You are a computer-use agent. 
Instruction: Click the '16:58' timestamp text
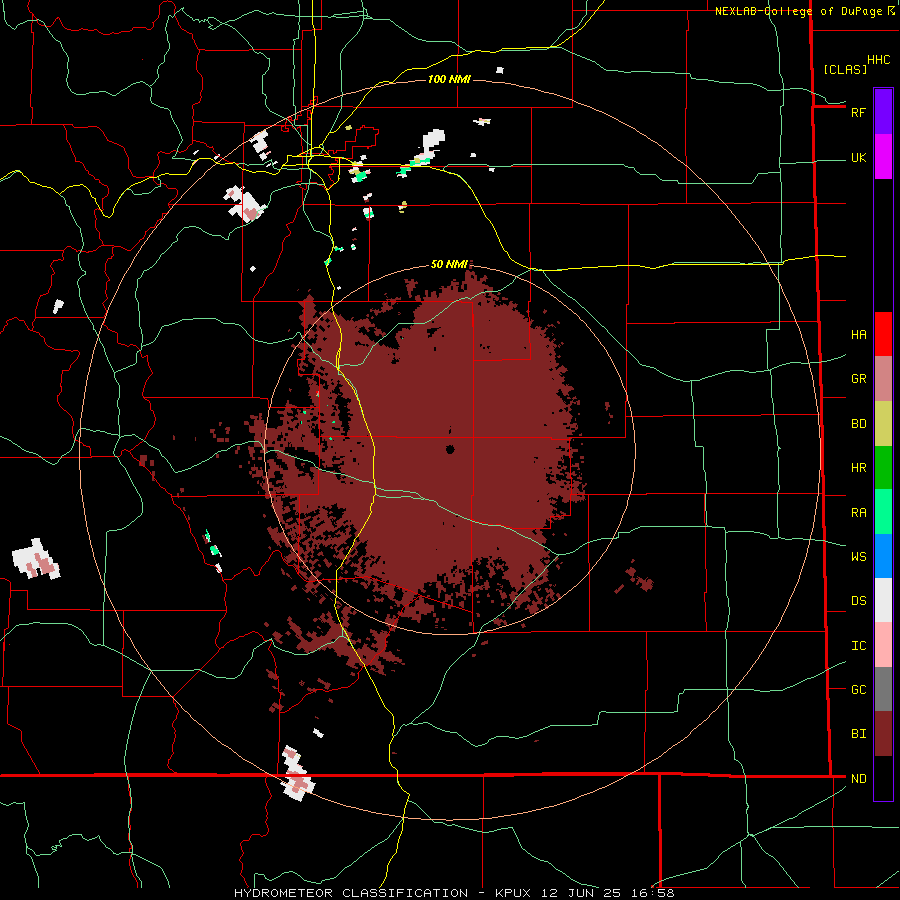654,893
